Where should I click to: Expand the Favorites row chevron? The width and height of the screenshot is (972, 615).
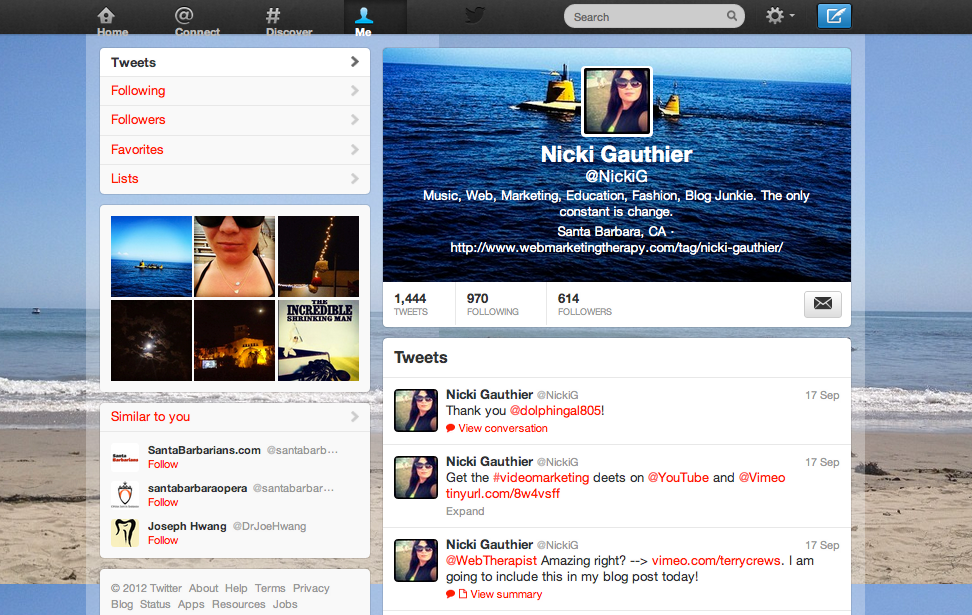click(355, 149)
